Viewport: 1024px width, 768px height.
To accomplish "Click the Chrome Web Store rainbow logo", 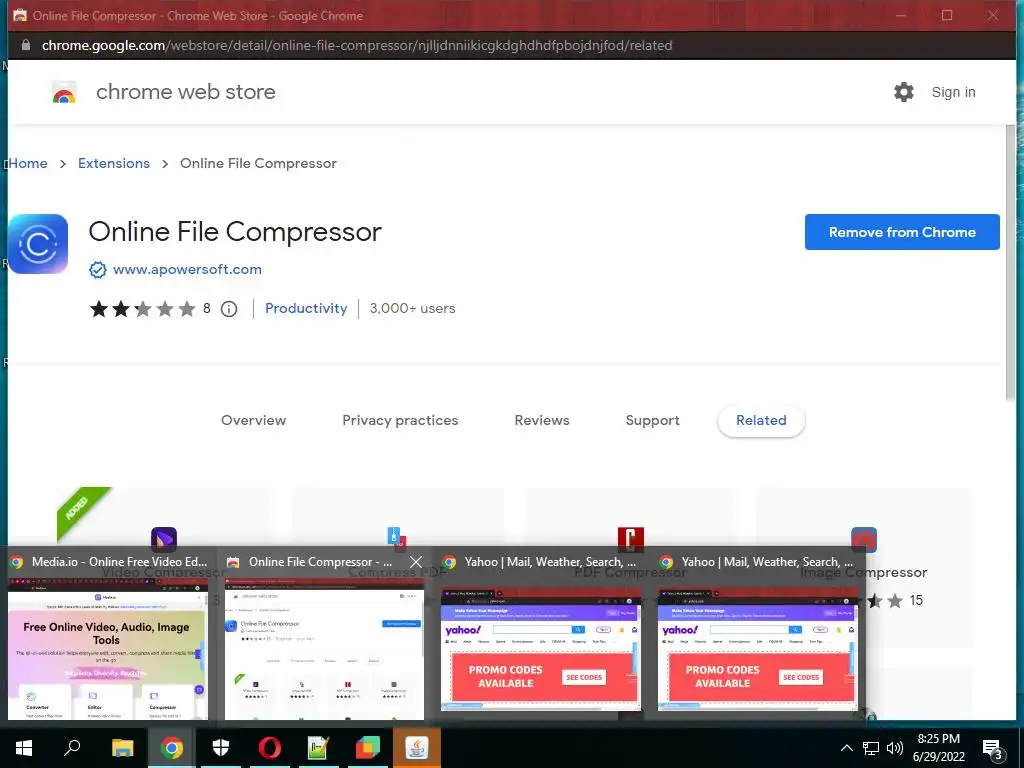I will pos(64,93).
